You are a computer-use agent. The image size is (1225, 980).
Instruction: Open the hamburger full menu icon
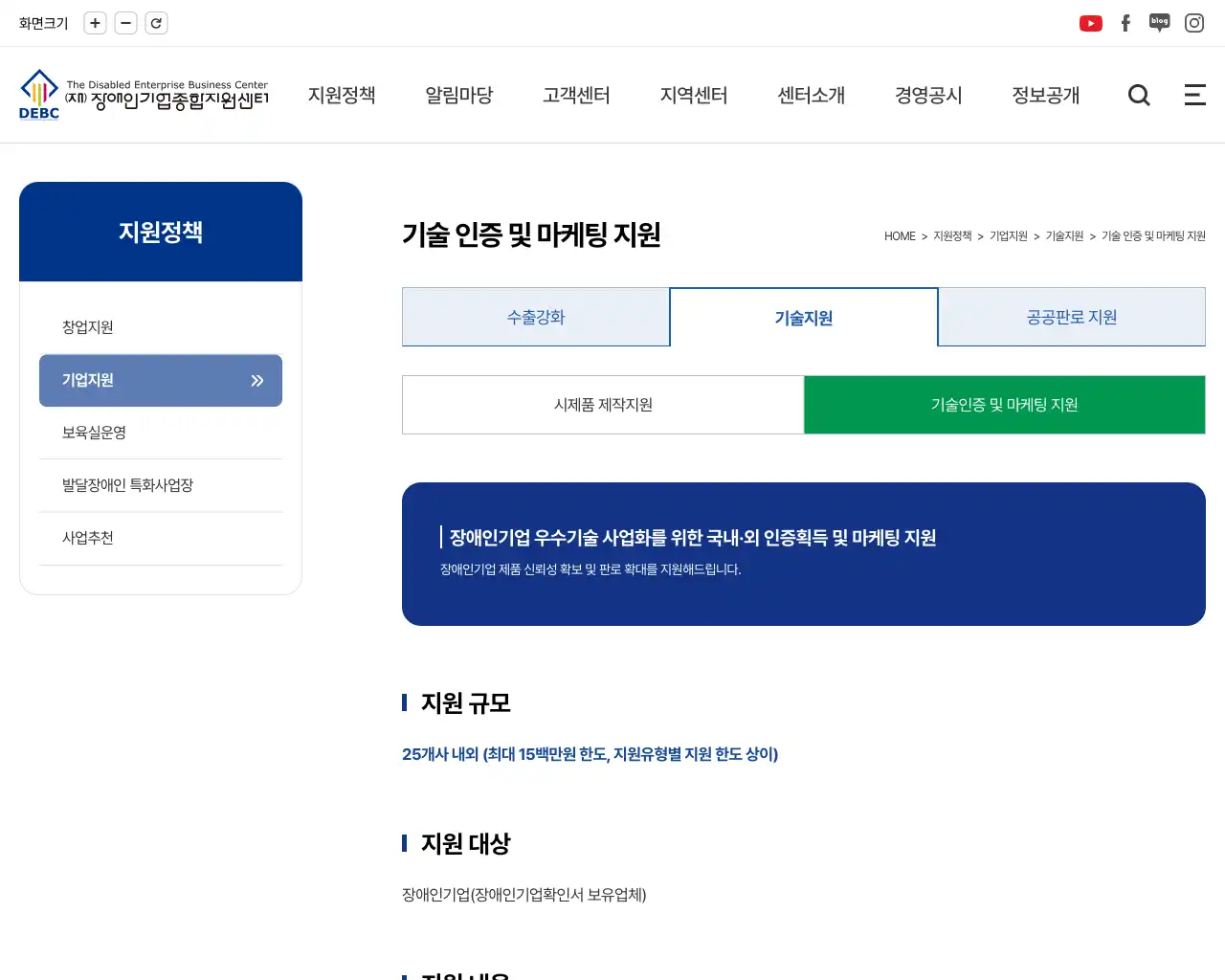pos(1195,95)
